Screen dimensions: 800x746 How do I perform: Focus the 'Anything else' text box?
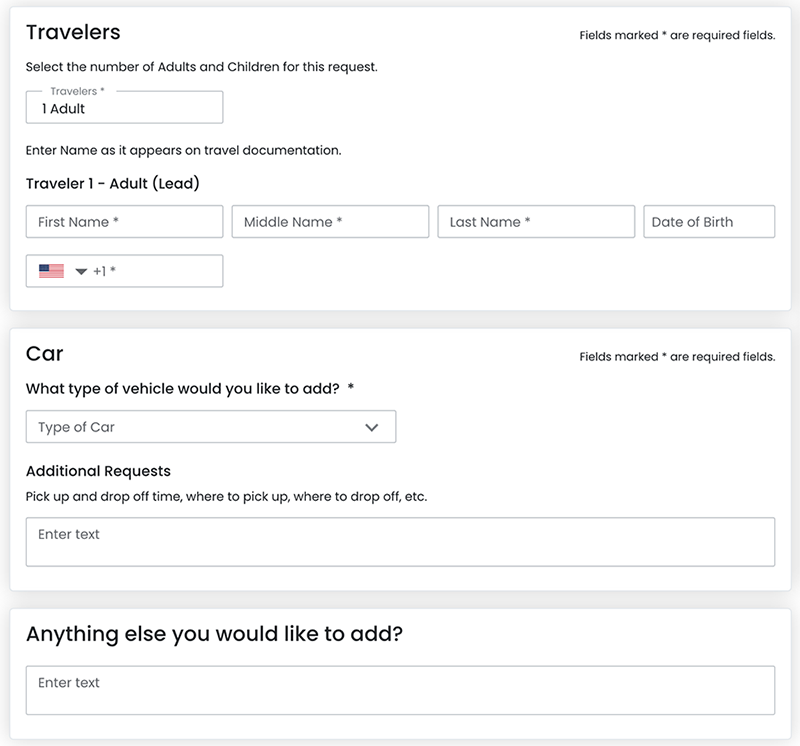[400, 690]
